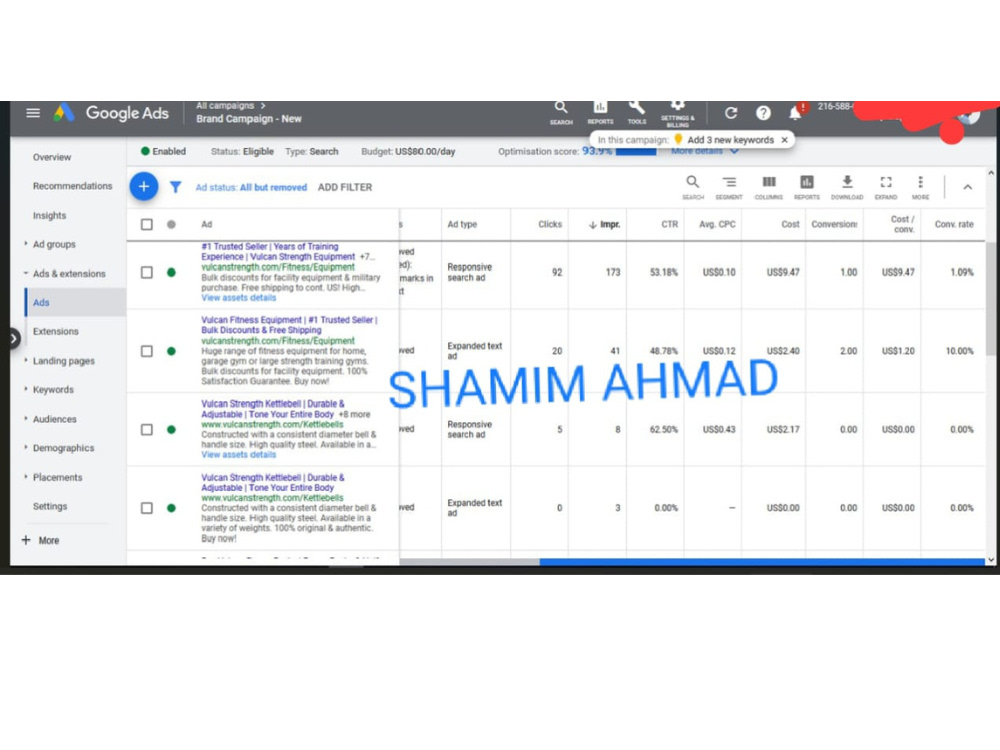Open the notifications bell
This screenshot has height=750, width=1000.
[795, 113]
